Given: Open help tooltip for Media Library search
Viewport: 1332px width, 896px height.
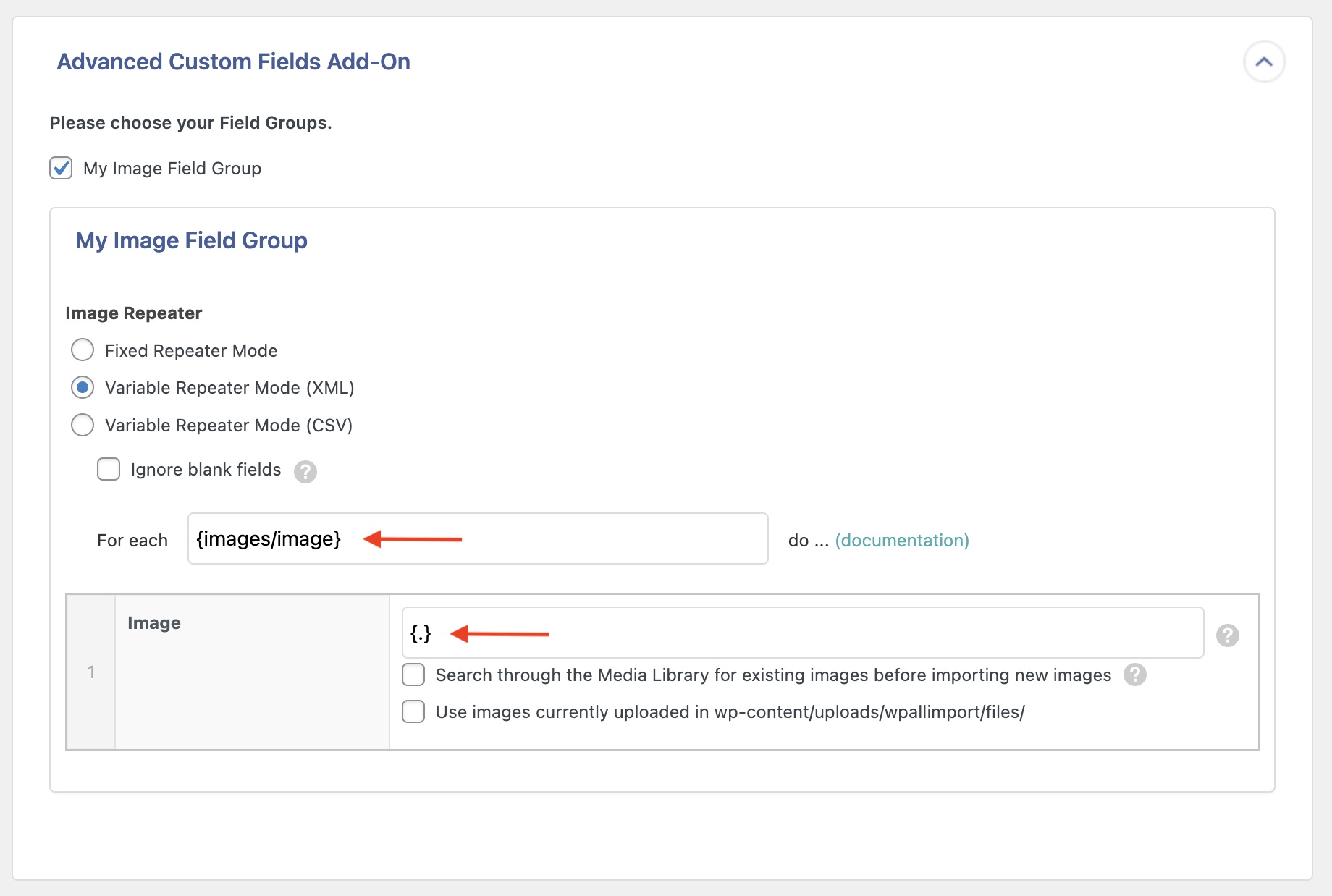Looking at the screenshot, I should click(x=1134, y=675).
